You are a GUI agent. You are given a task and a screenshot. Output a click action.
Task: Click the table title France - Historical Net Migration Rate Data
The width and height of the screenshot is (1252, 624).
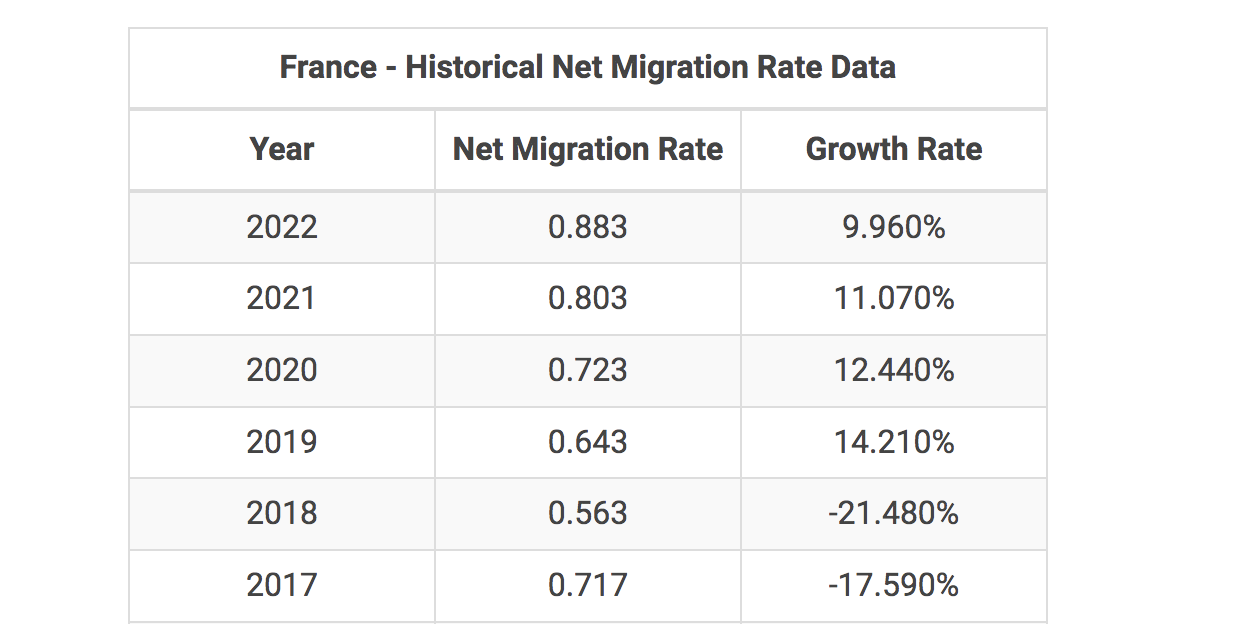587,68
